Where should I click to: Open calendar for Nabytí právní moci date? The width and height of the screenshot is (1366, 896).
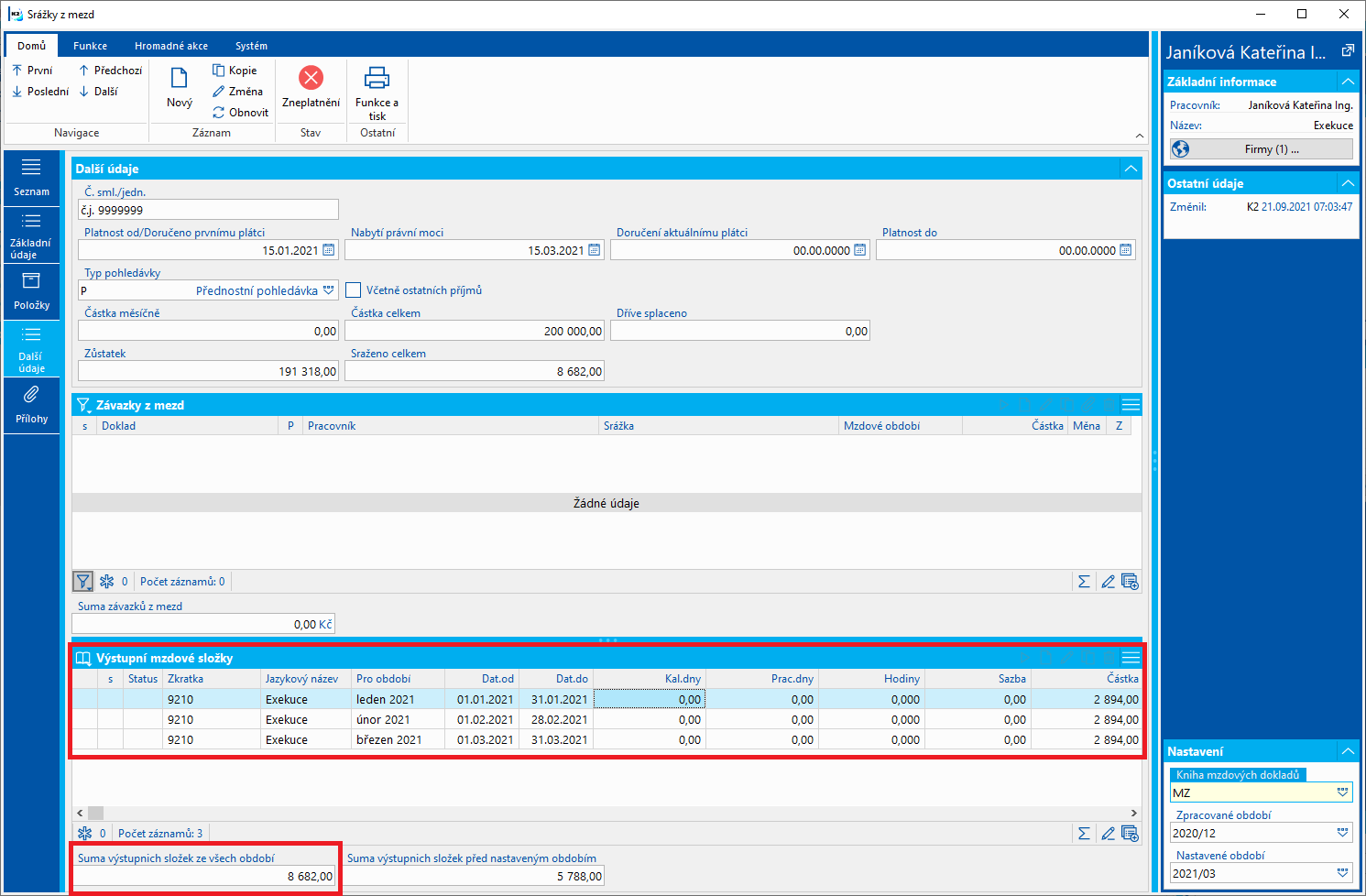pyautogui.click(x=595, y=250)
